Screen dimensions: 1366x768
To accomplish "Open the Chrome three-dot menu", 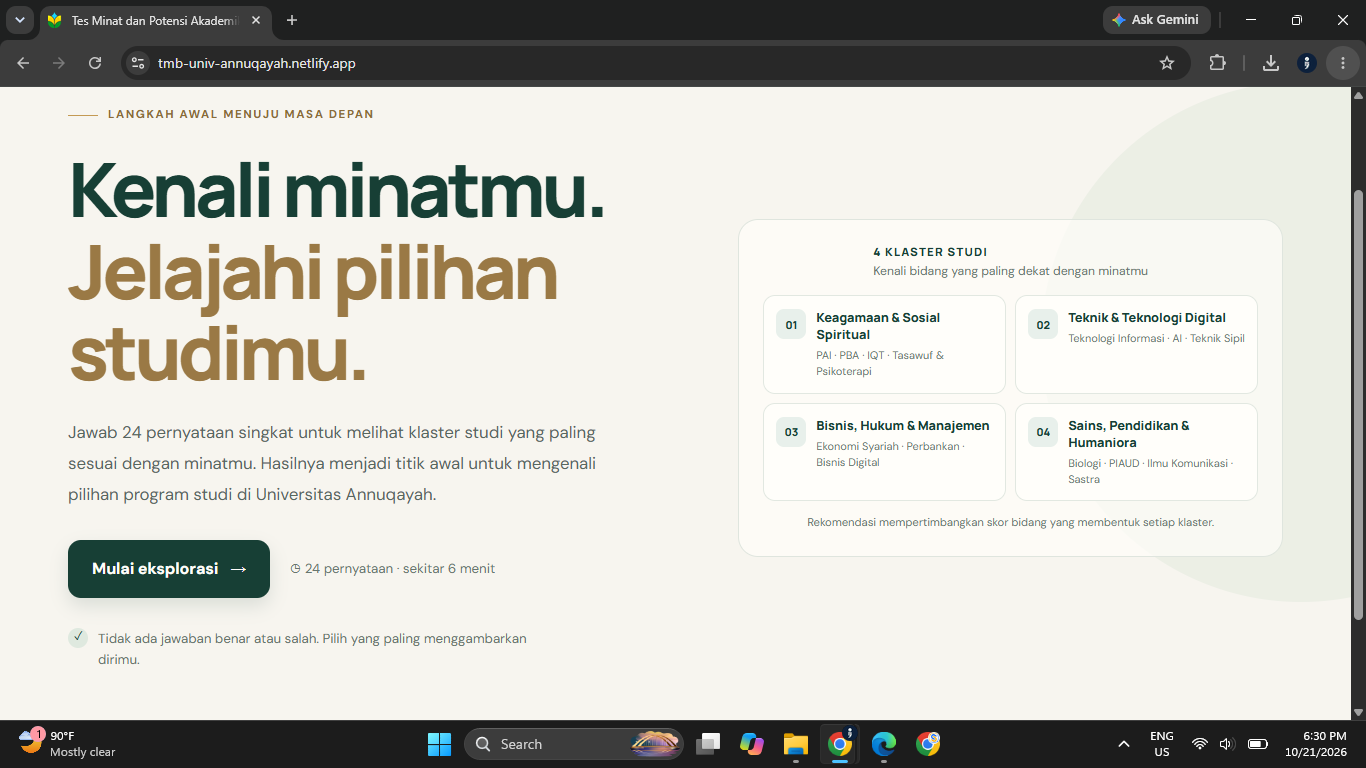I will (1343, 63).
